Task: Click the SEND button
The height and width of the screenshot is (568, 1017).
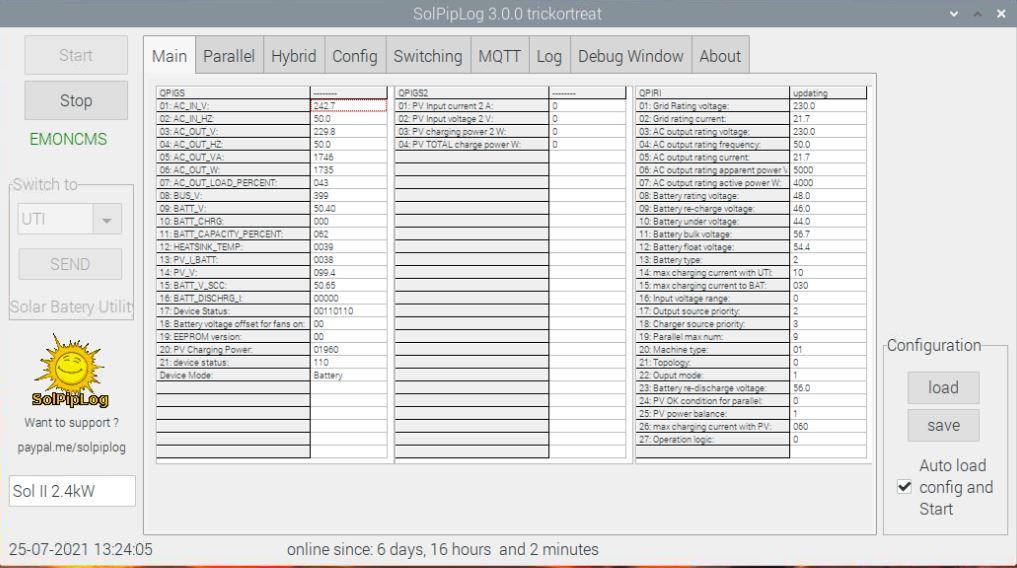Action: point(70,264)
